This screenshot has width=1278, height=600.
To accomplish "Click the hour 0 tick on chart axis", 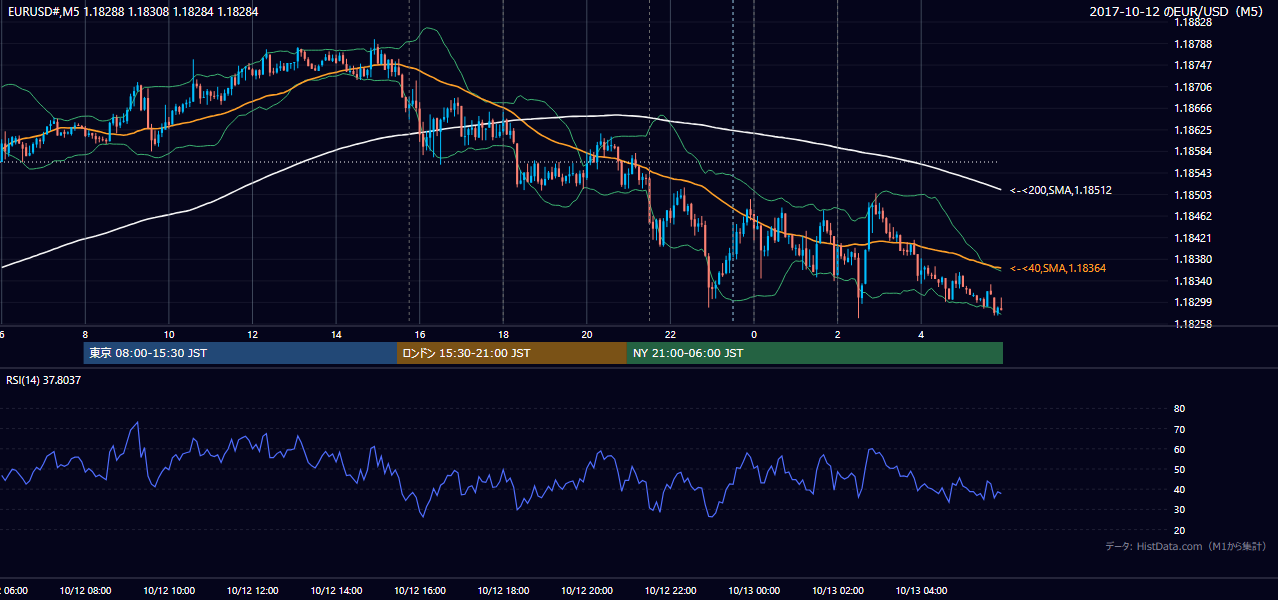I will pos(754,334).
